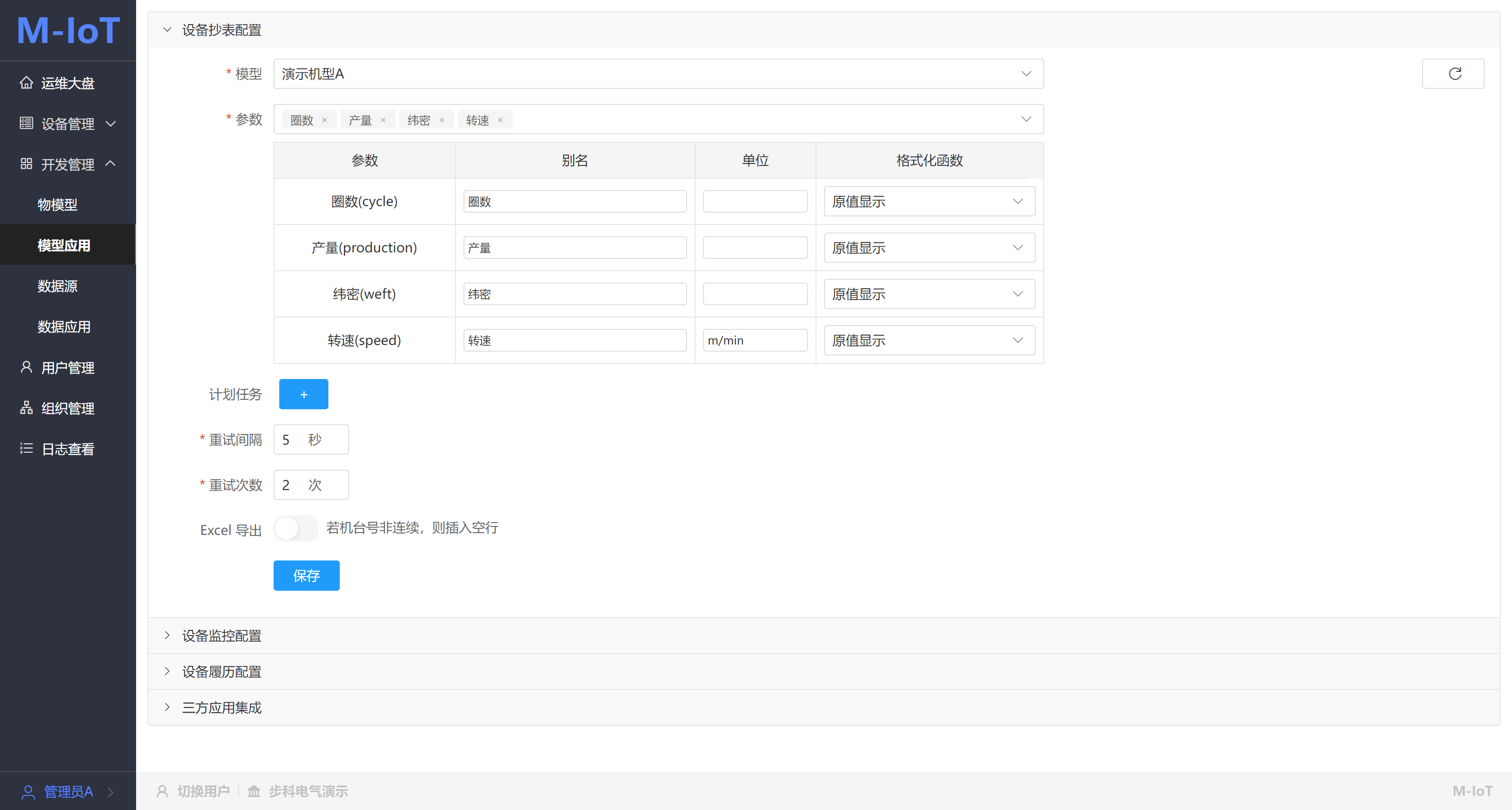
Task: Open the 参数 multi-select dropdown arrow
Action: pos(1026,119)
